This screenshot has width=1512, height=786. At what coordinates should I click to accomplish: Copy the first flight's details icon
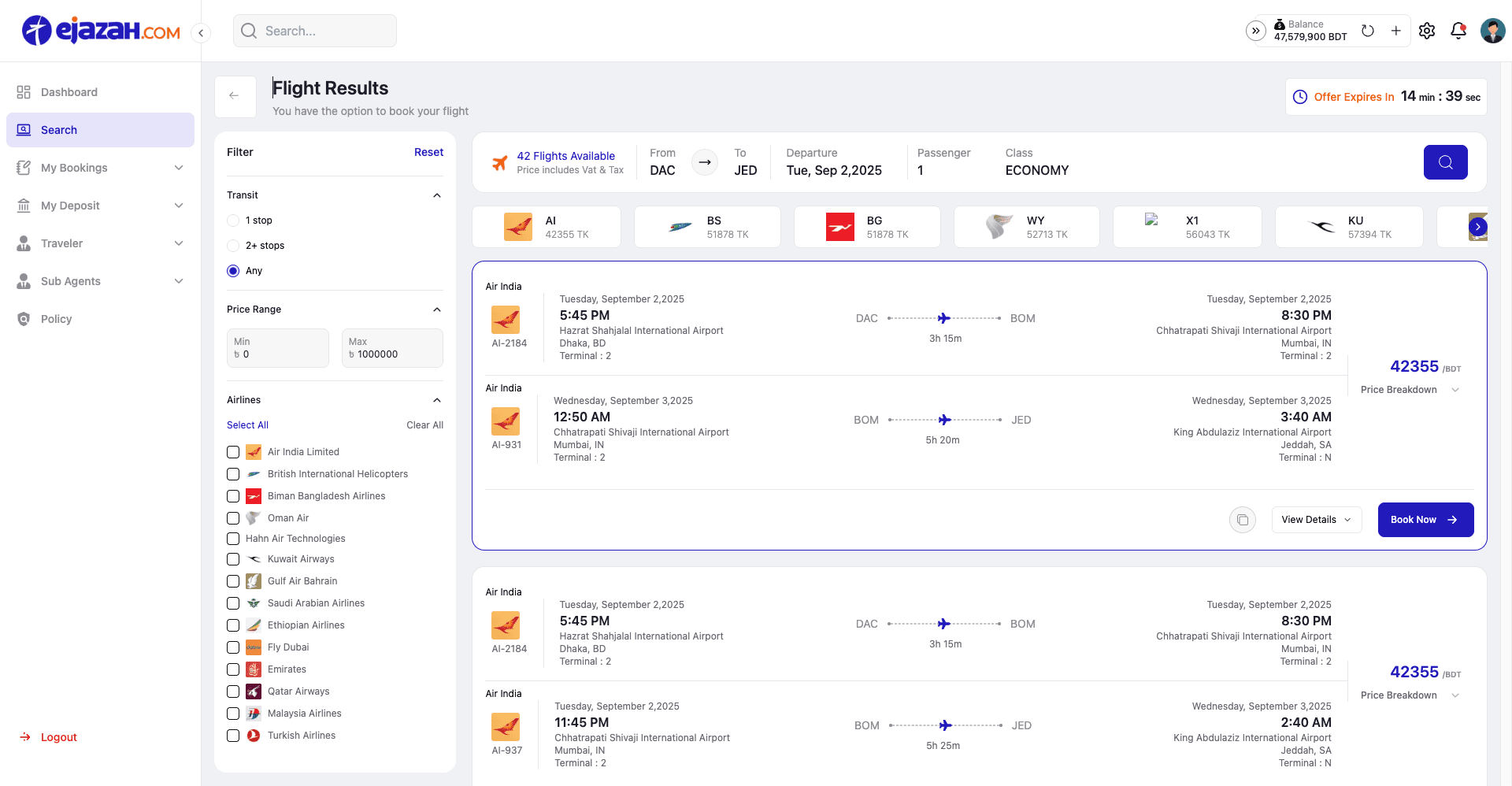pos(1242,520)
